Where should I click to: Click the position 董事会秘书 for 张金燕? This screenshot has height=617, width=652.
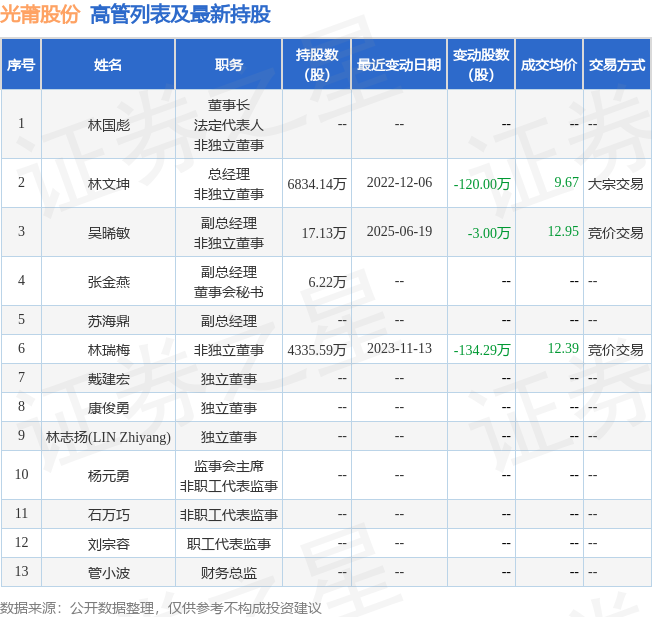229,291
